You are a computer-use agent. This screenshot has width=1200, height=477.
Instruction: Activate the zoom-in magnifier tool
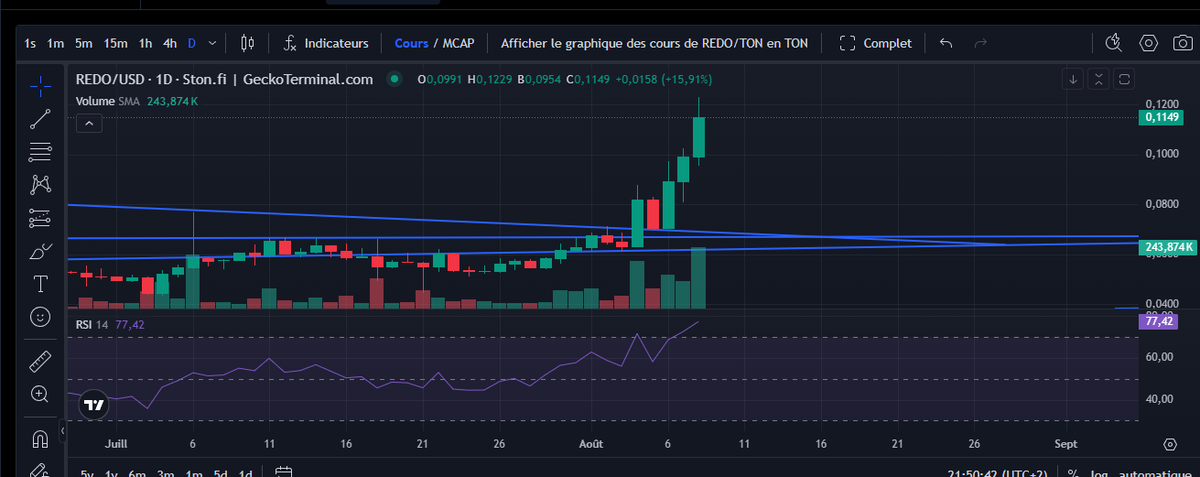pos(40,394)
